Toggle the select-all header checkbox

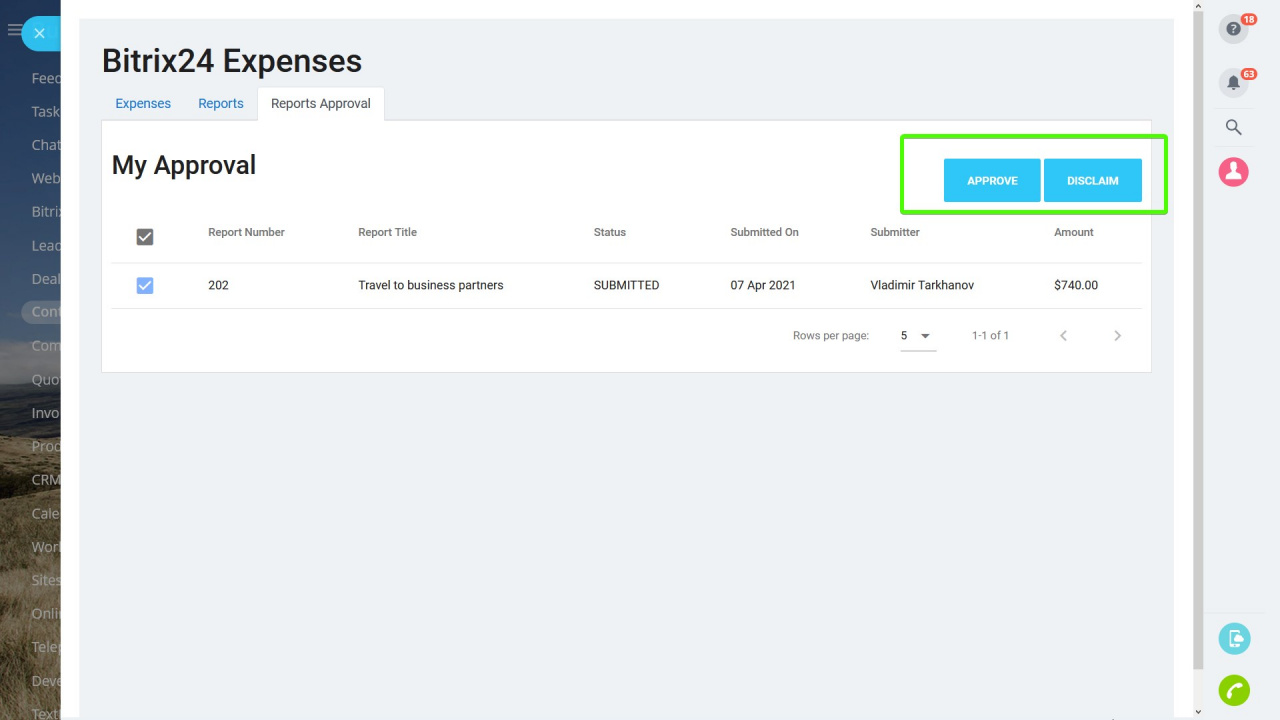pyautogui.click(x=145, y=237)
